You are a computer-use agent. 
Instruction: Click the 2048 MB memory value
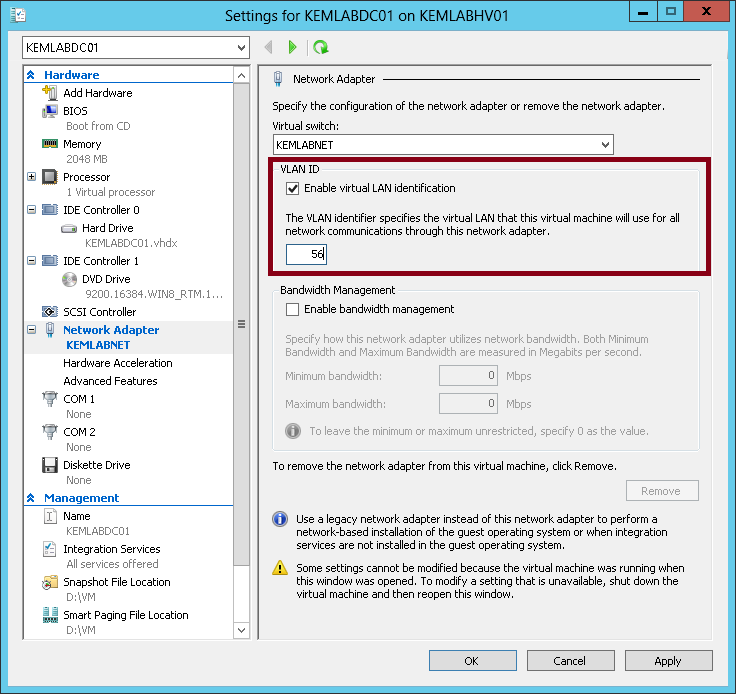coord(87,159)
